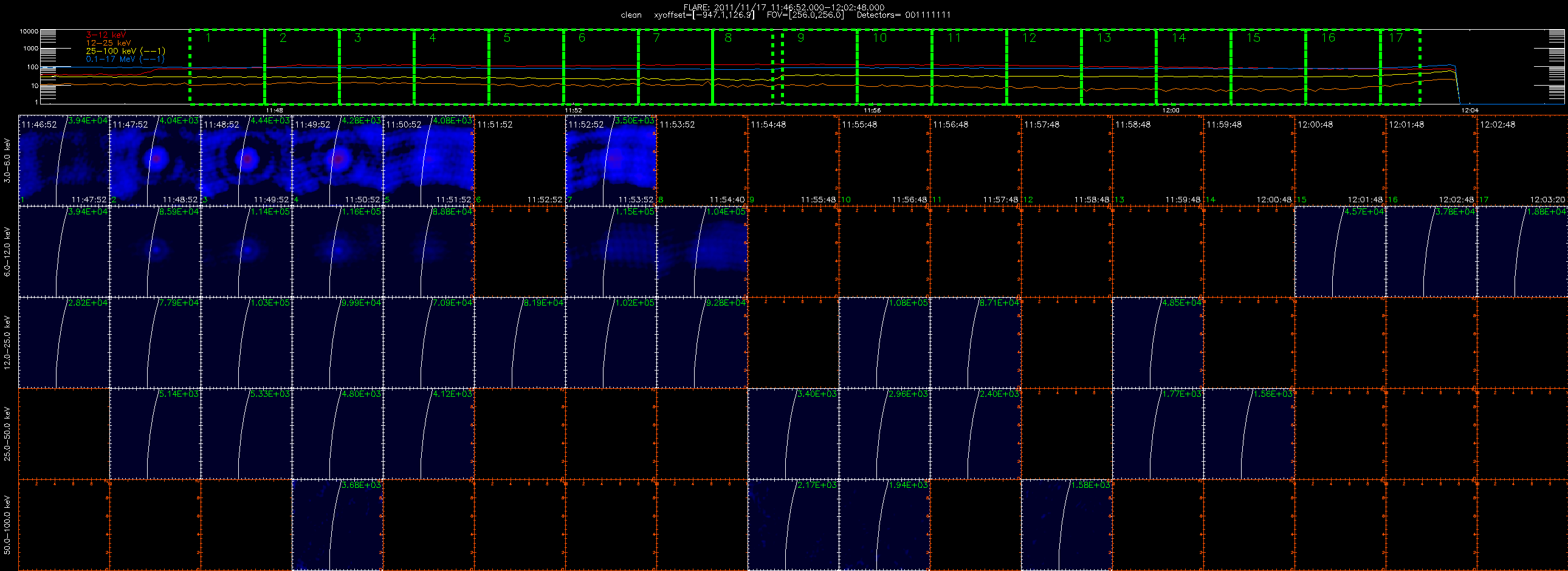Click the 12:04 time axis tick label
Viewport: 1568px width, 571px height.
click(1470, 111)
